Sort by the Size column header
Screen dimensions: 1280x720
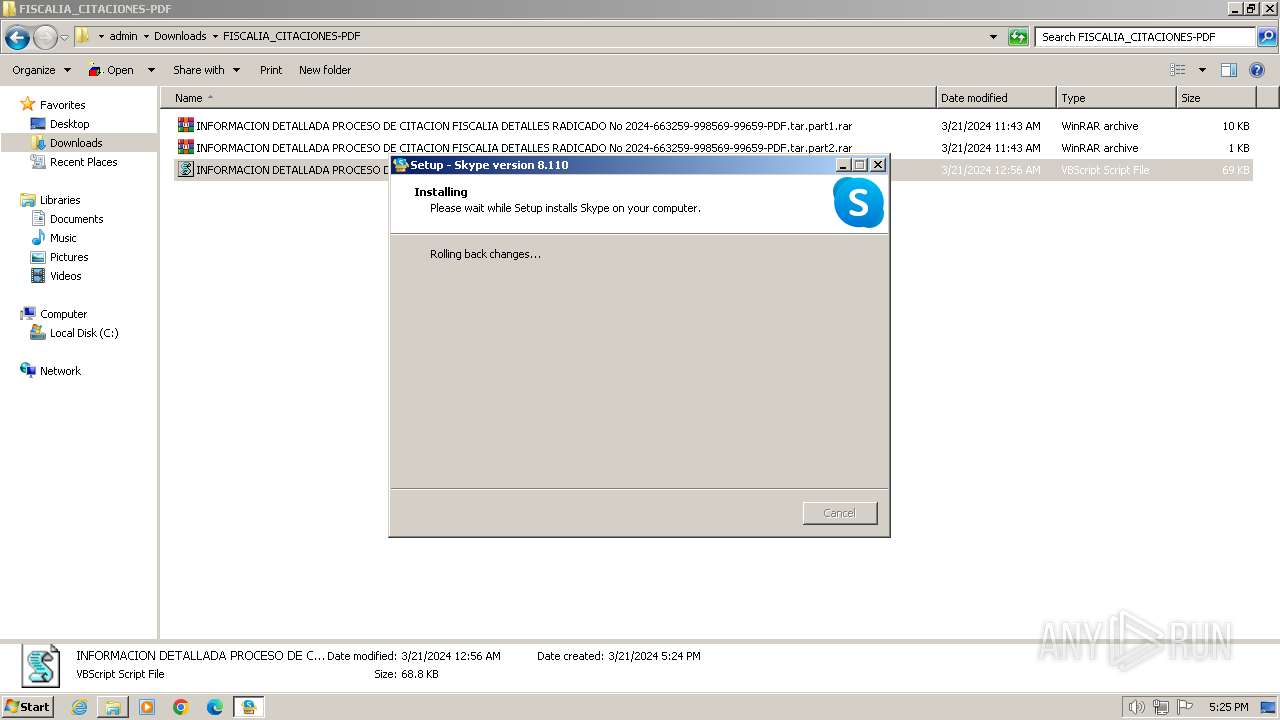click(1216, 98)
